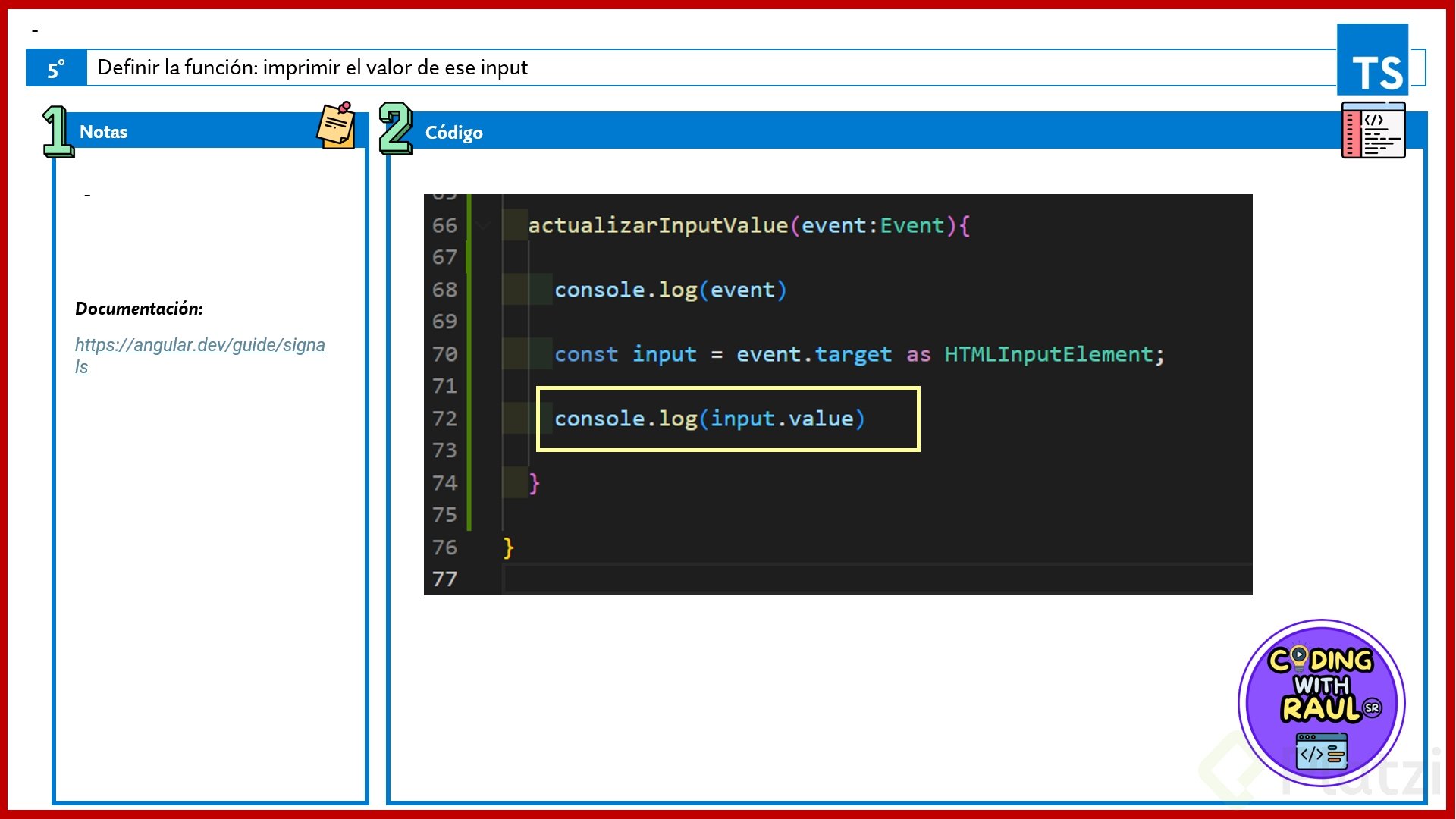The image size is (1456, 819).
Task: Open the angular.dev signals documentation link
Action: (x=199, y=346)
